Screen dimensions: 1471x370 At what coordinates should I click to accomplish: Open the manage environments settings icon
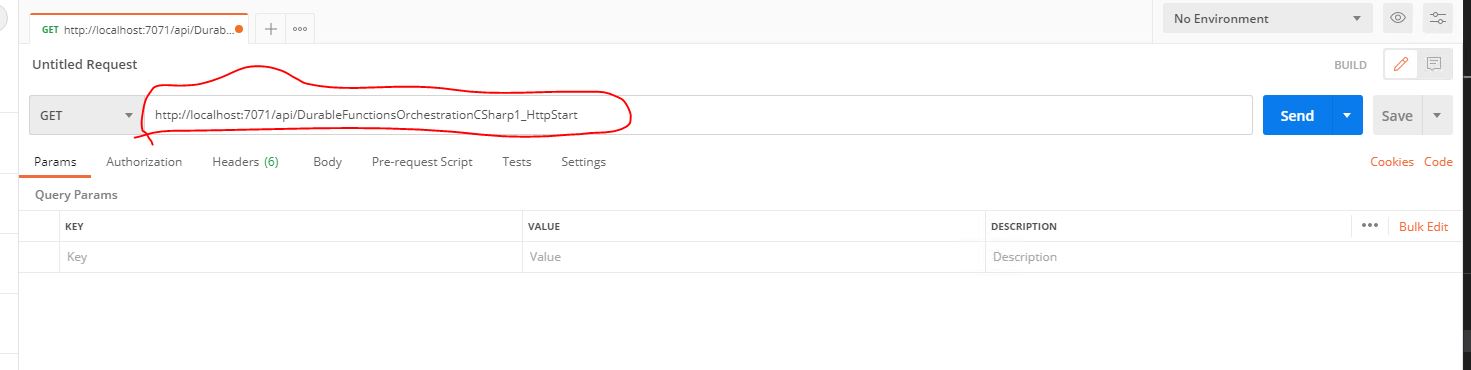1438,18
